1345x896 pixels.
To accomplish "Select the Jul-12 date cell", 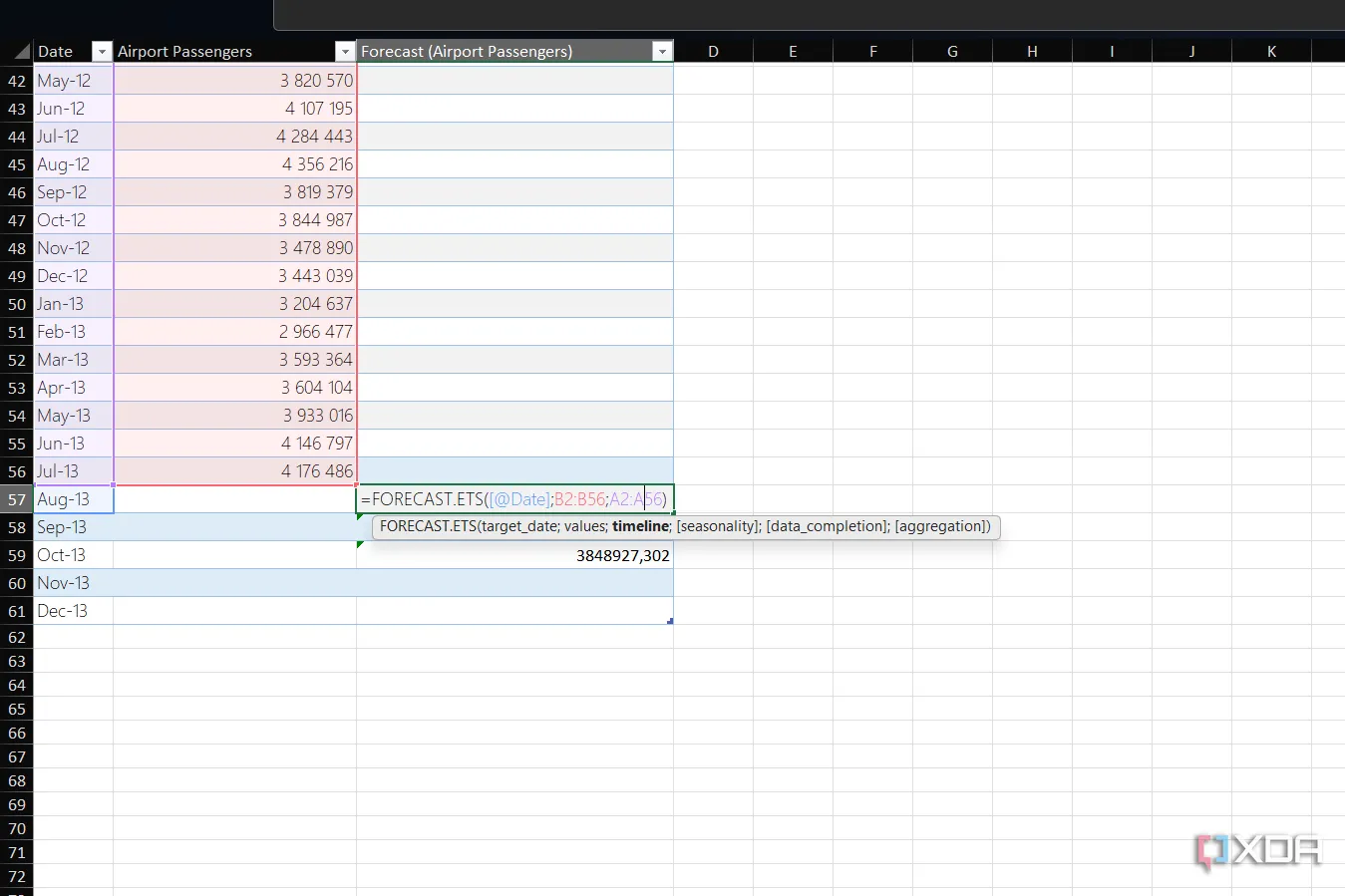I will tap(74, 137).
